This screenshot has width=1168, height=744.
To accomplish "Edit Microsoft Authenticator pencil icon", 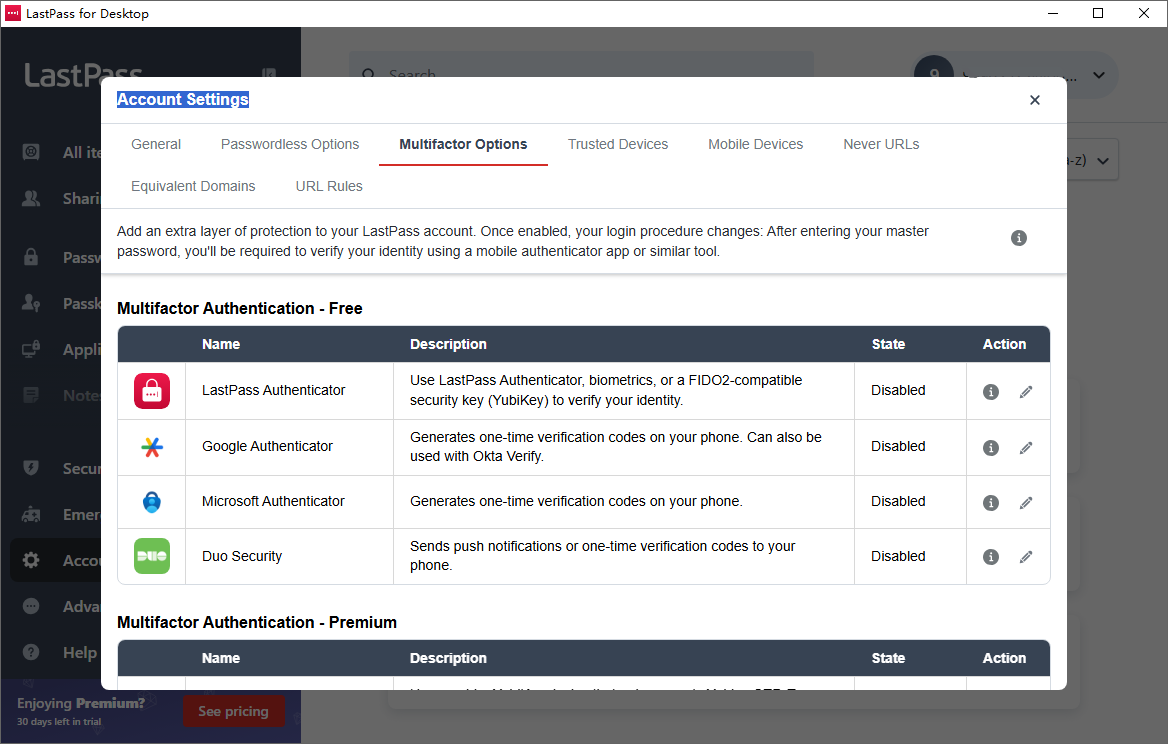I will (x=1026, y=503).
